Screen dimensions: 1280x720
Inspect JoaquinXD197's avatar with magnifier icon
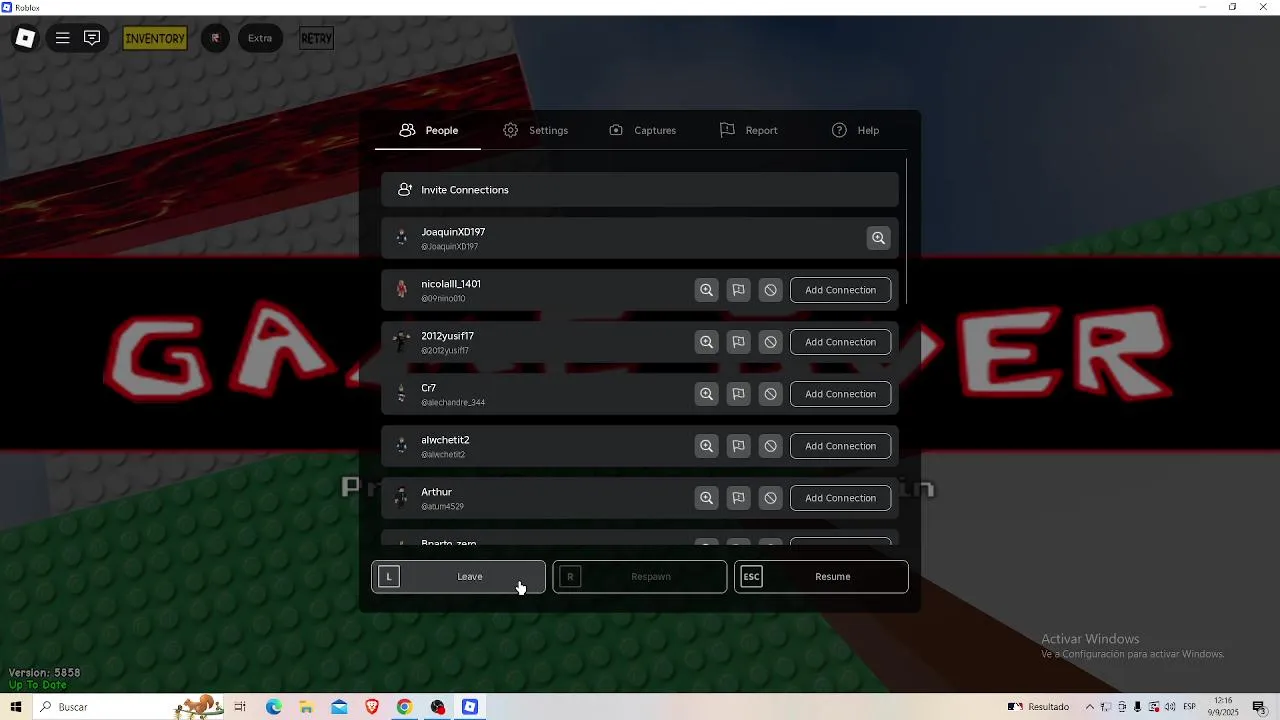point(878,238)
